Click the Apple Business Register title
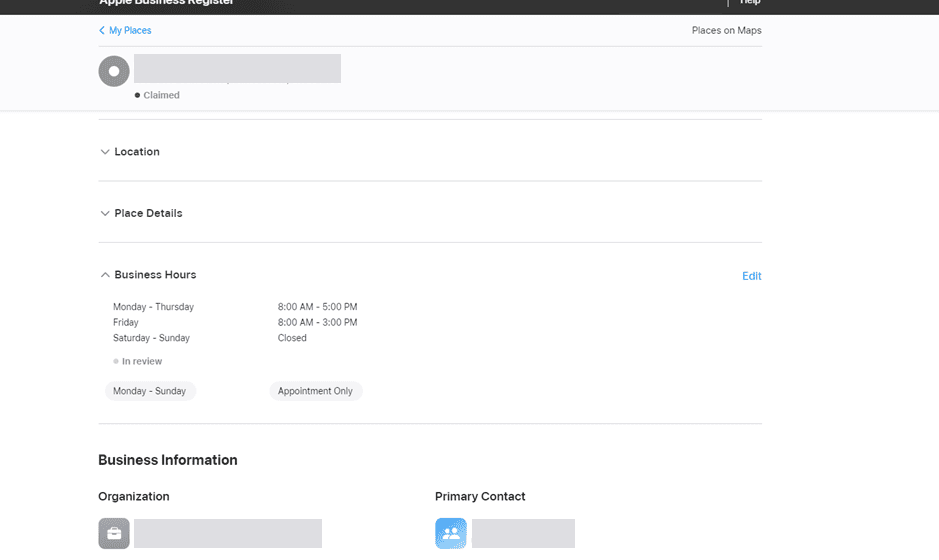 click(166, 3)
